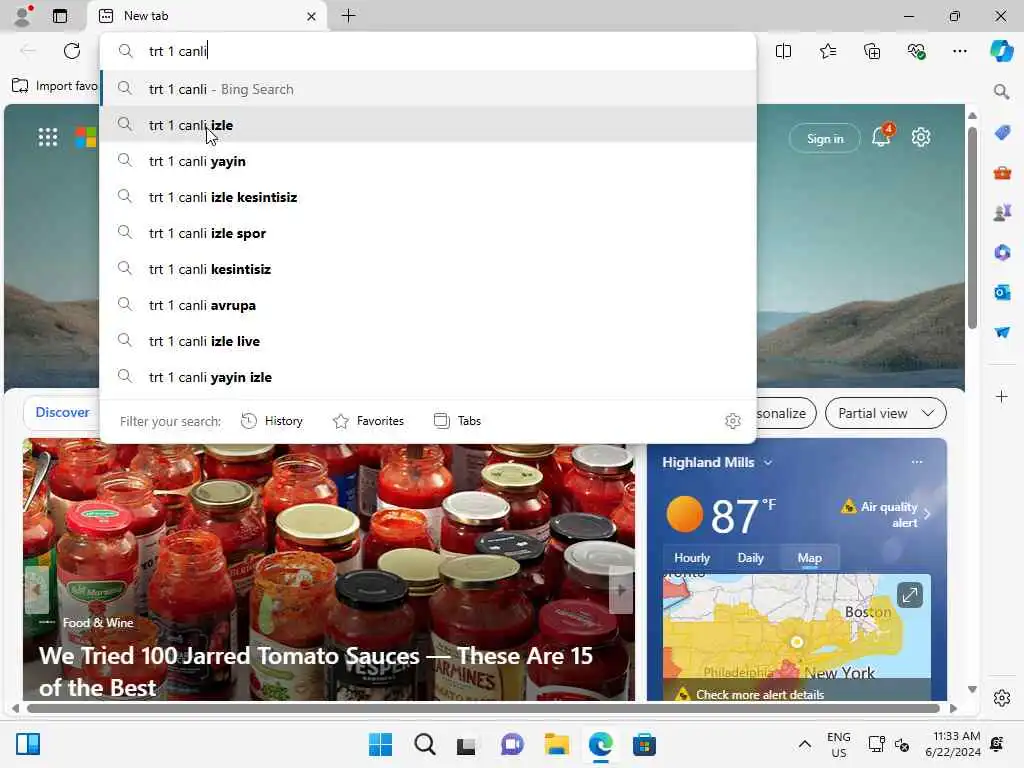Open page settings gear near Sign in
The width and height of the screenshot is (1024, 768).
(921, 137)
